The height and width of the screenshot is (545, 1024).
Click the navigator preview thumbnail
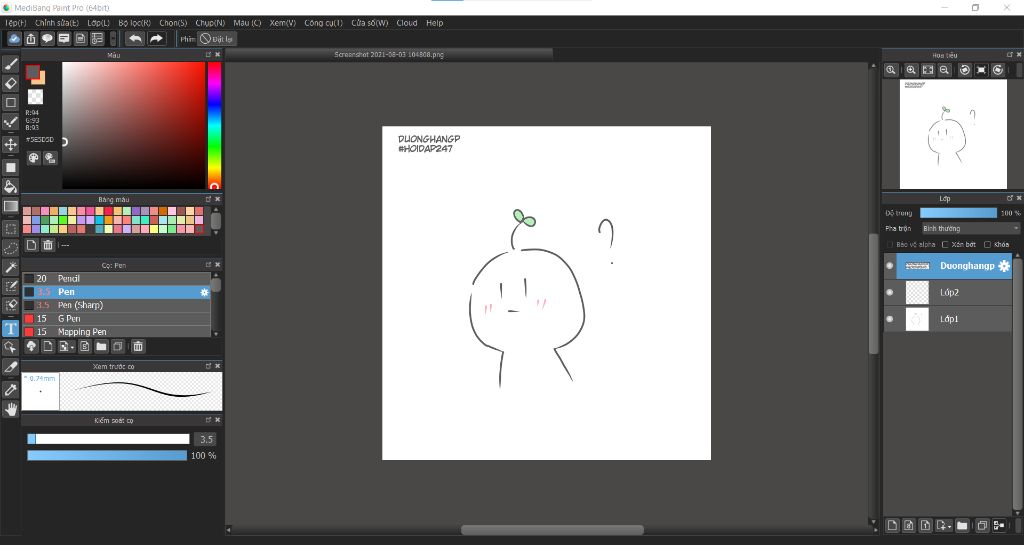click(x=953, y=134)
